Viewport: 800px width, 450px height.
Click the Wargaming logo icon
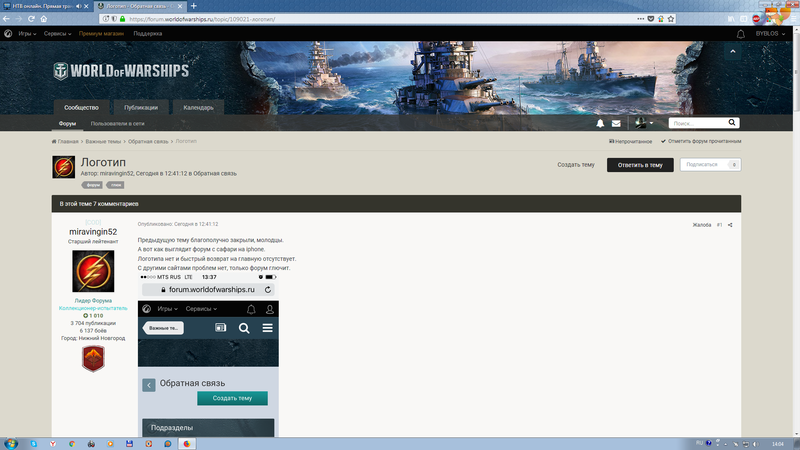(x=8, y=34)
